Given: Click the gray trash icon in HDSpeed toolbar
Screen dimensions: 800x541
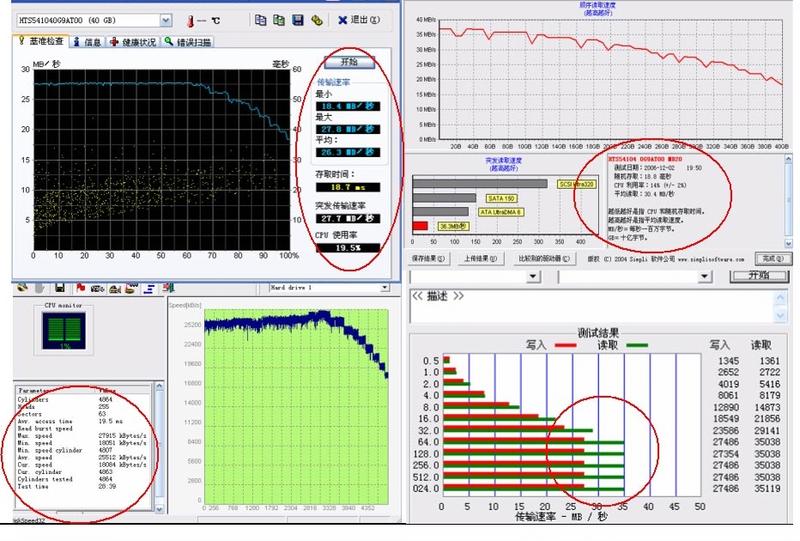Looking at the screenshot, I should click(40, 288).
